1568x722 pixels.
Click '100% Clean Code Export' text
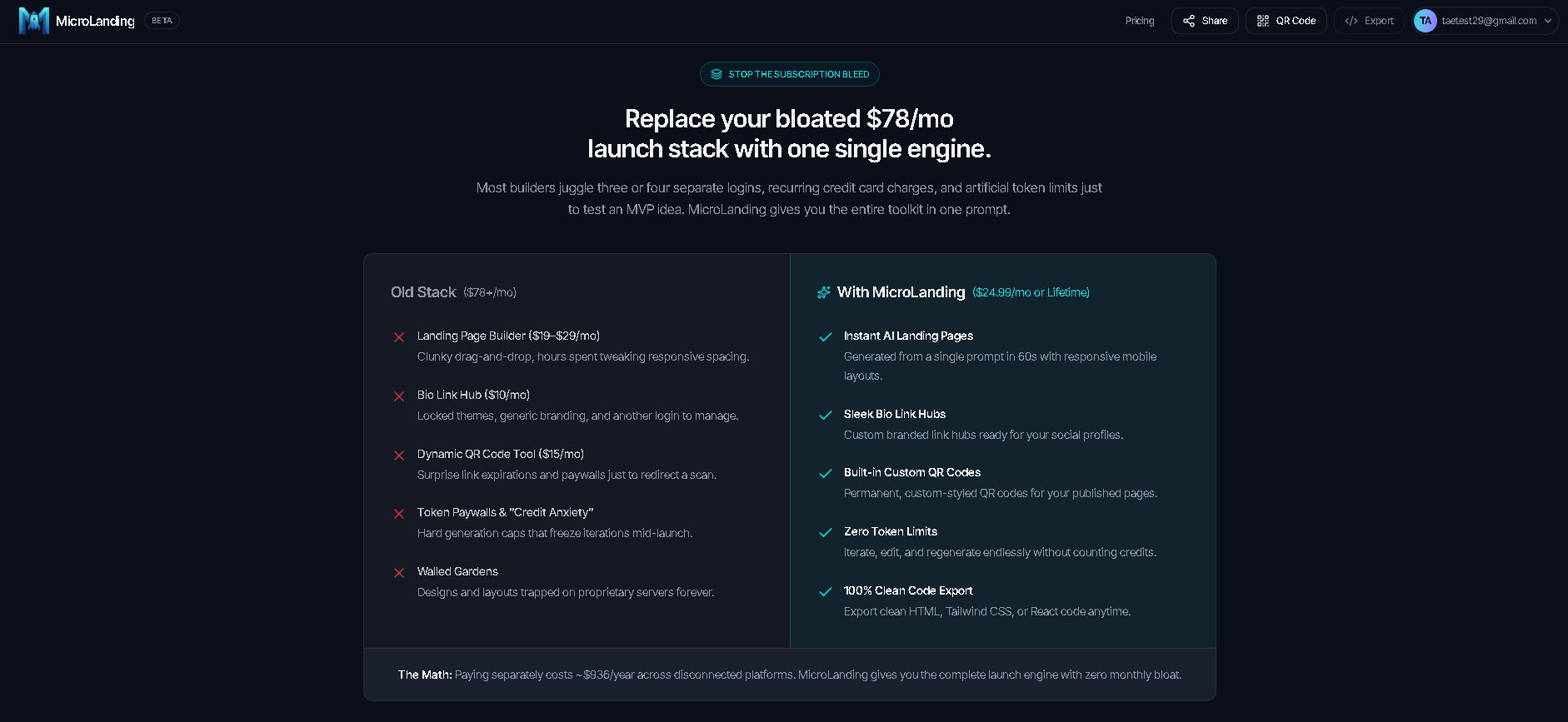pos(908,590)
